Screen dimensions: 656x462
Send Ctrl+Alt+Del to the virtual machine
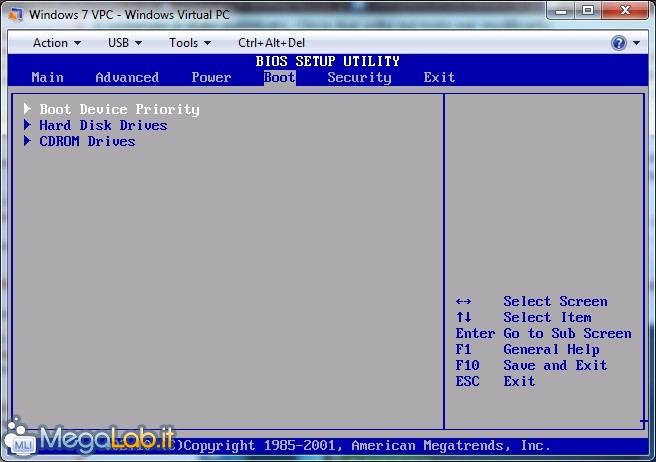[271, 43]
